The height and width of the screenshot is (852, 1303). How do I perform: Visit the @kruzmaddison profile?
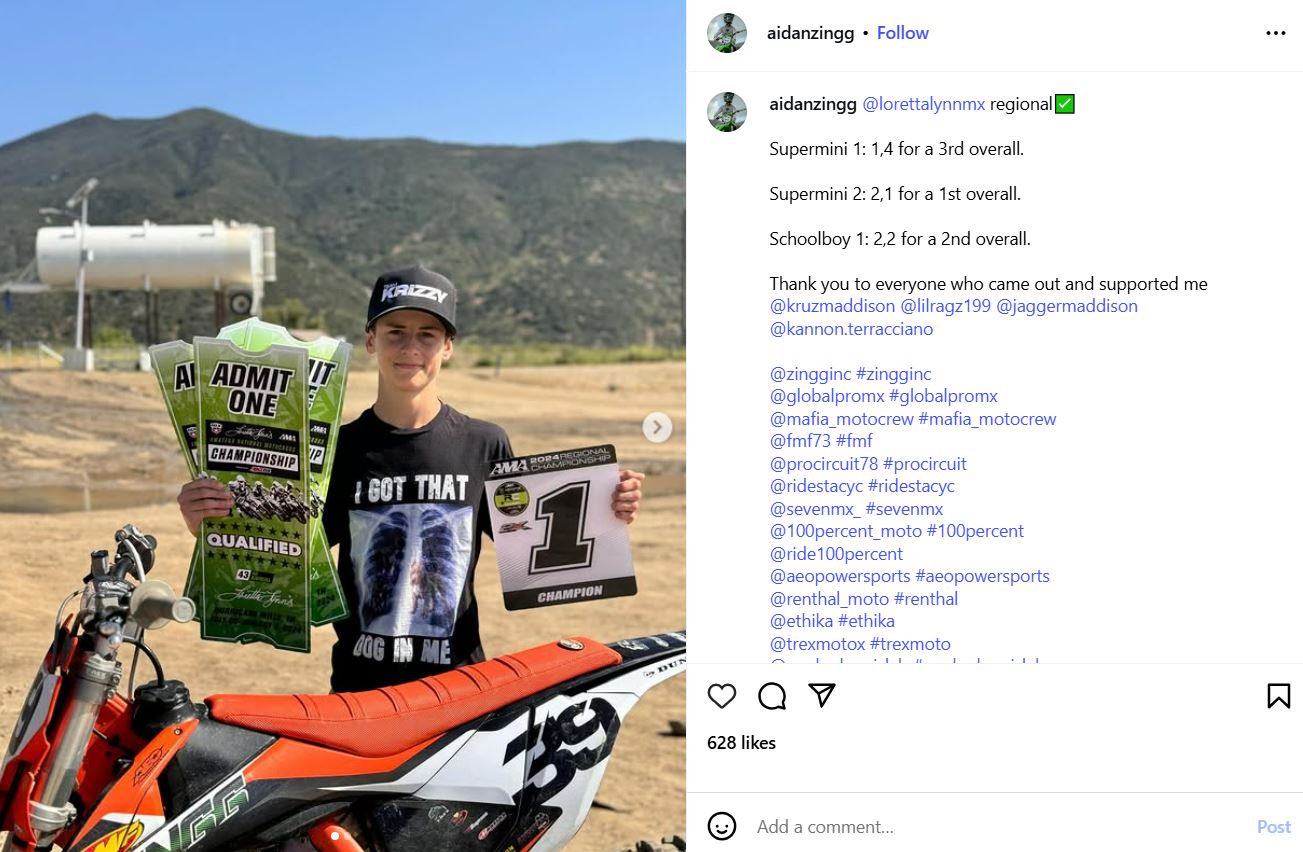click(833, 306)
